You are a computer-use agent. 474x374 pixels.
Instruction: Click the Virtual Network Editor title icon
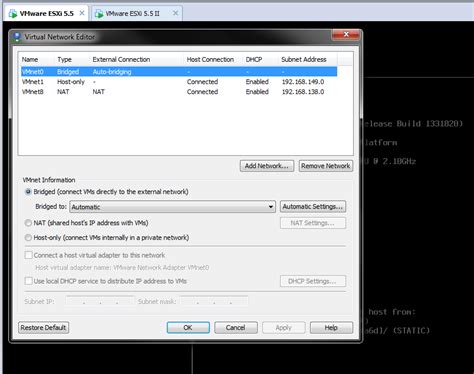point(17,37)
